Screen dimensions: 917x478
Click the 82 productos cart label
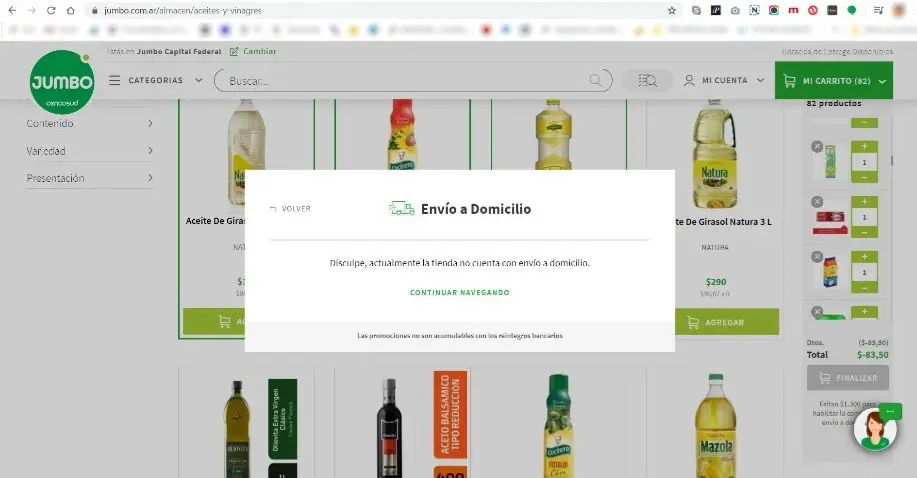click(834, 104)
